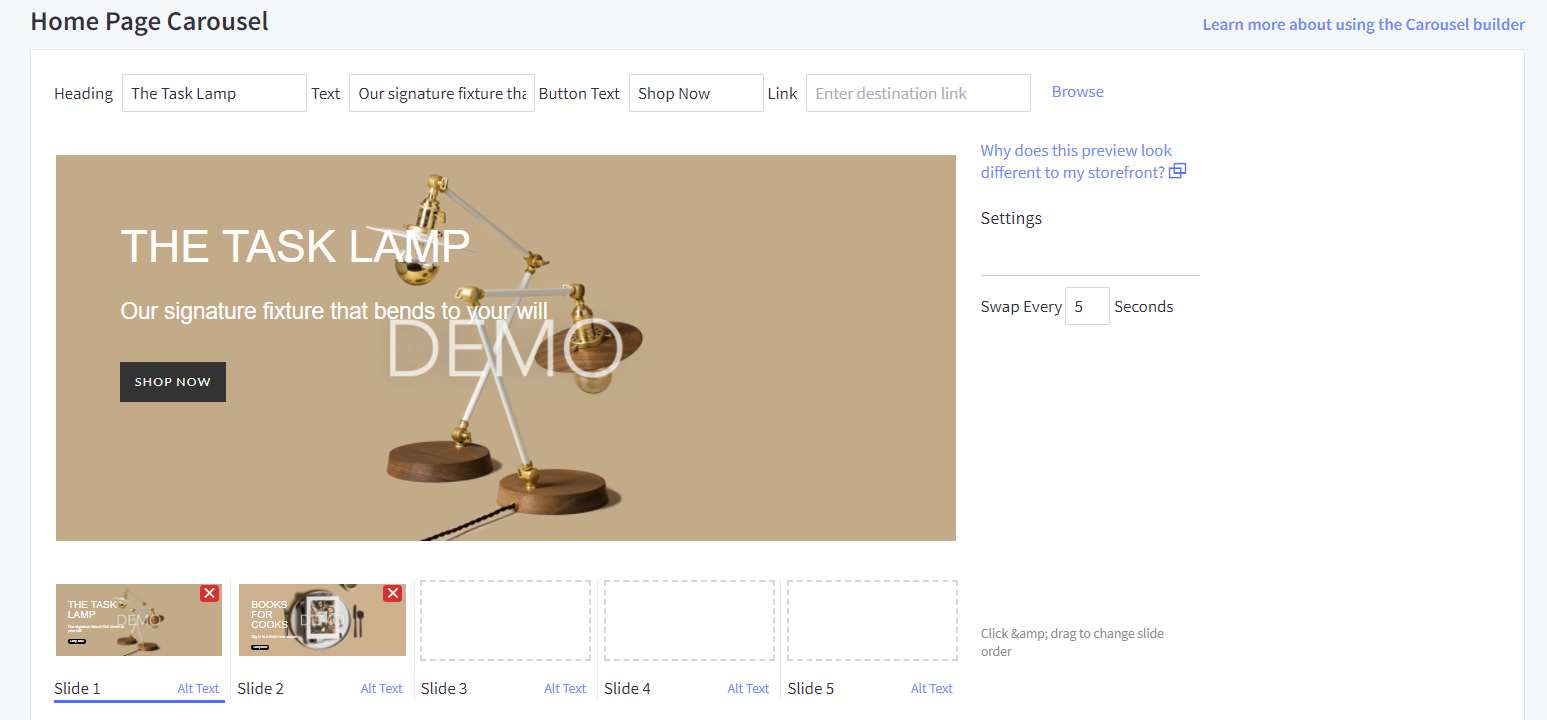Click the empty Slide 3 placeholder
Image resolution: width=1547 pixels, height=720 pixels.
[x=505, y=620]
